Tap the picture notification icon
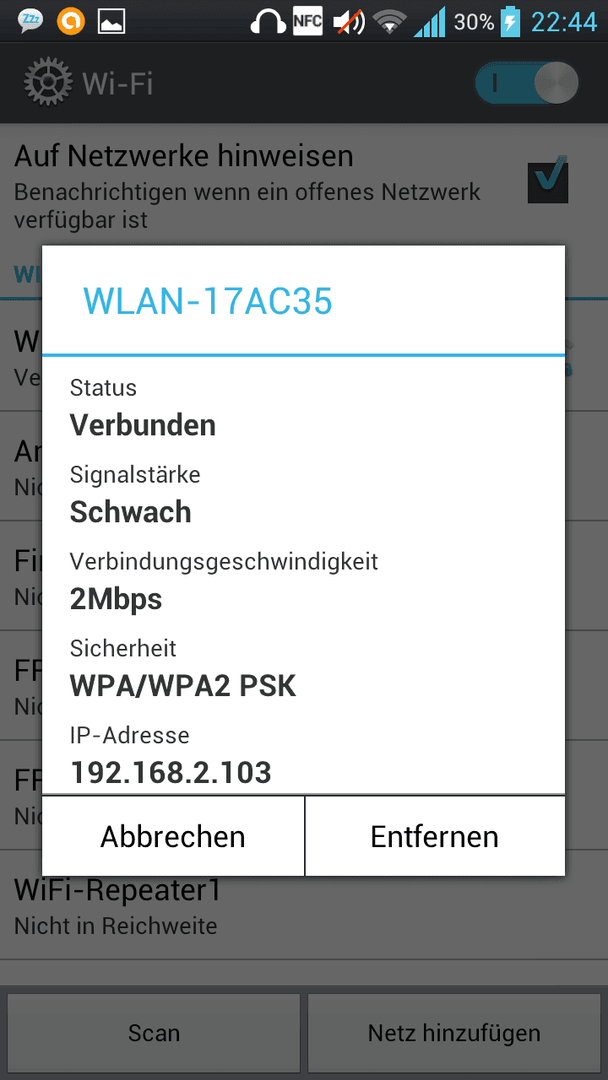Image resolution: width=608 pixels, height=1080 pixels. pos(112,21)
